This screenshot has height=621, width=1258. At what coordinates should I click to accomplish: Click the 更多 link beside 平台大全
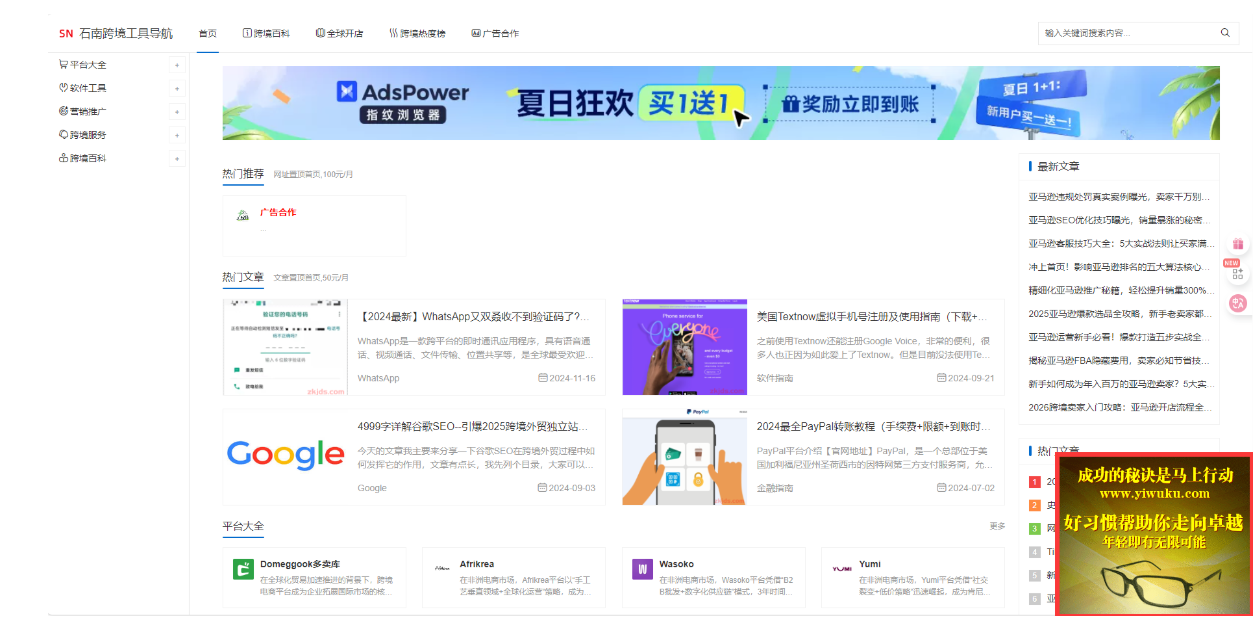(x=996, y=525)
